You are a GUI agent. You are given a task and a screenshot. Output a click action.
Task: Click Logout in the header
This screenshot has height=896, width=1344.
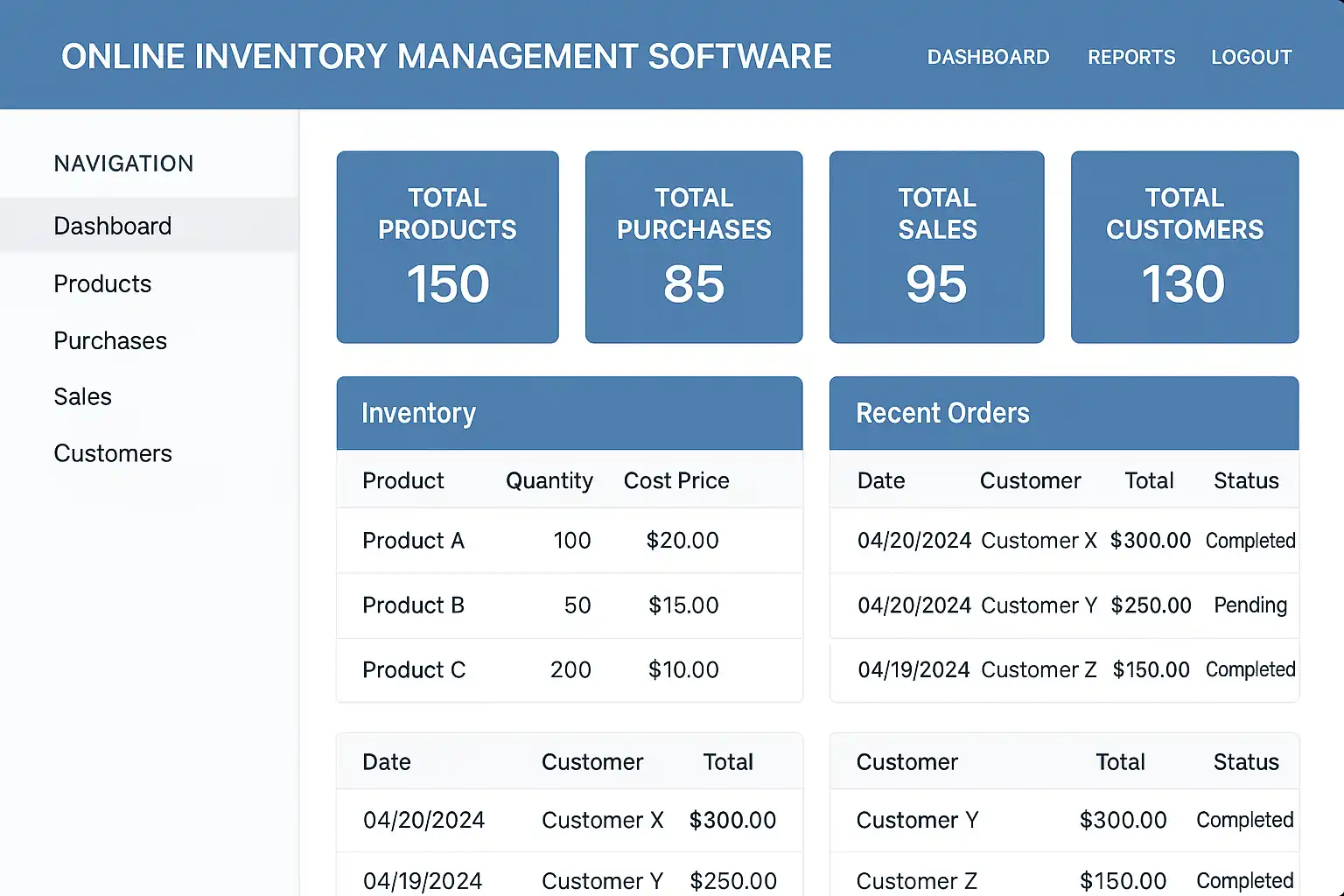pos(1251,57)
